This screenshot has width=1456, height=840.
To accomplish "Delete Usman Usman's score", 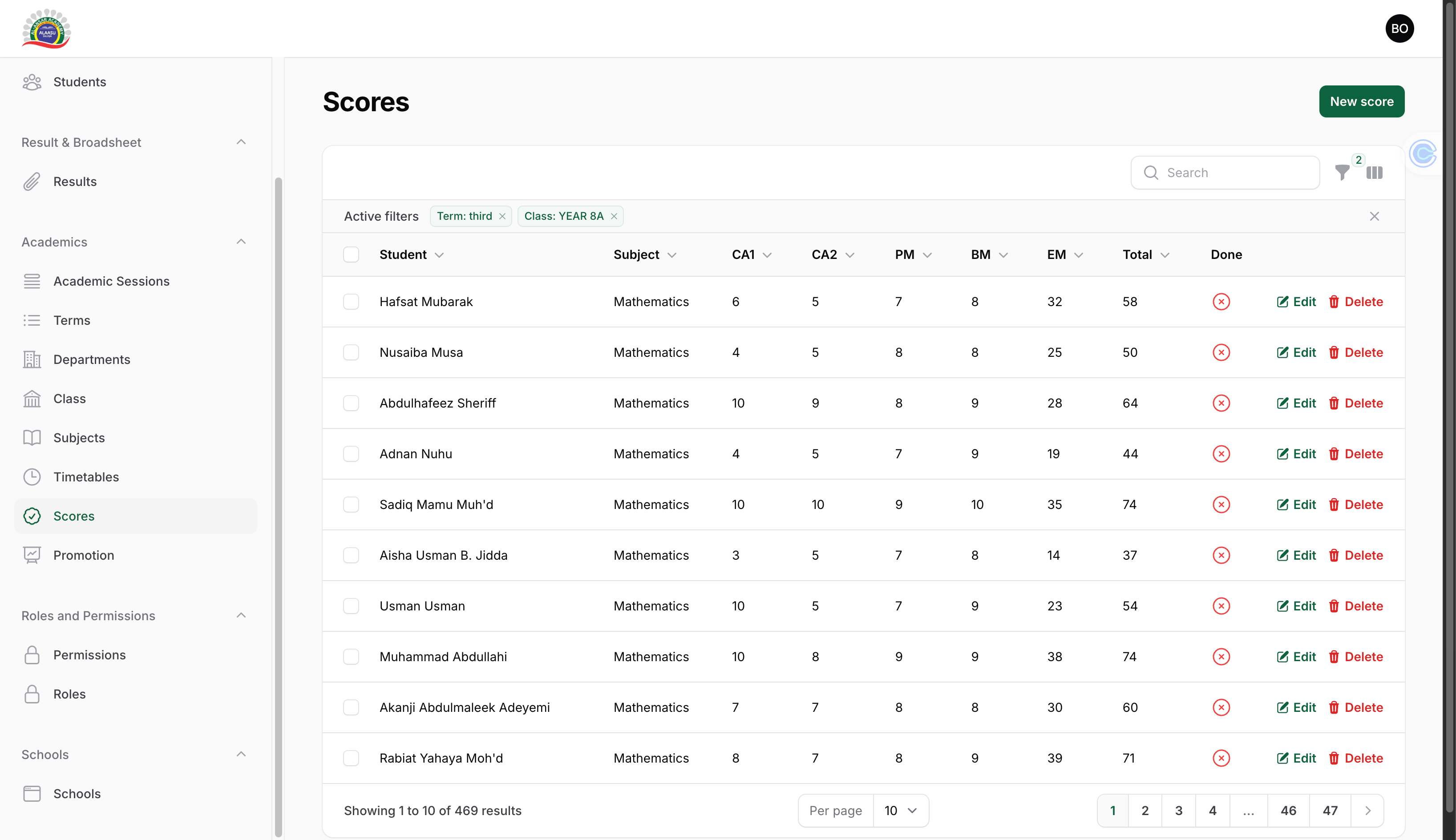I will pos(1355,606).
